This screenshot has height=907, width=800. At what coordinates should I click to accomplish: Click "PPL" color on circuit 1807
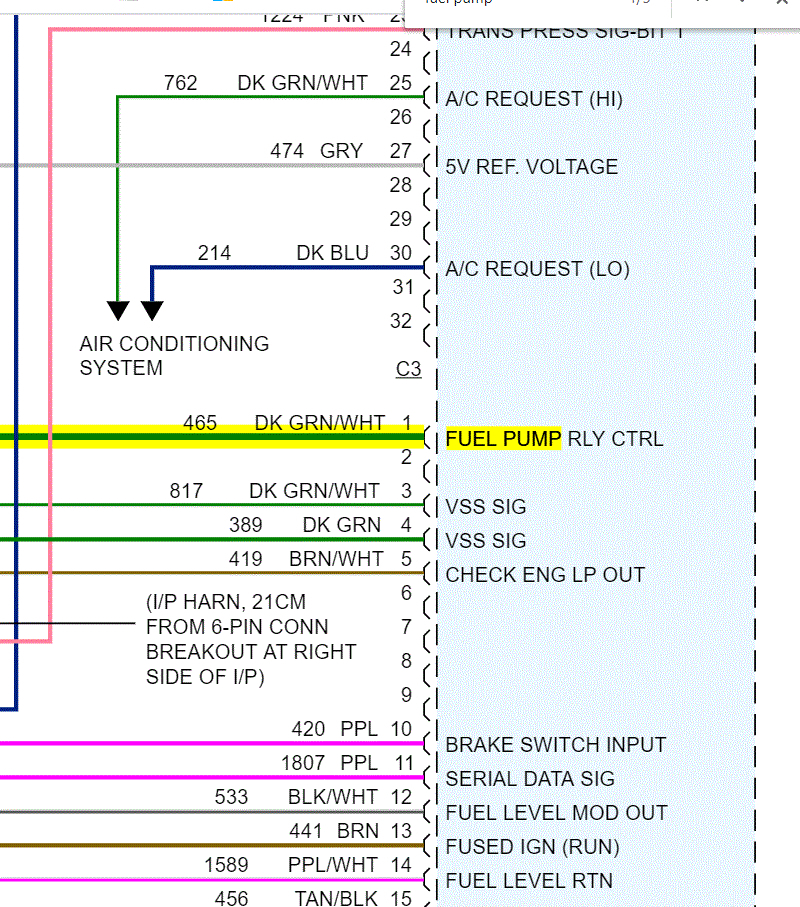pyautogui.click(x=359, y=763)
